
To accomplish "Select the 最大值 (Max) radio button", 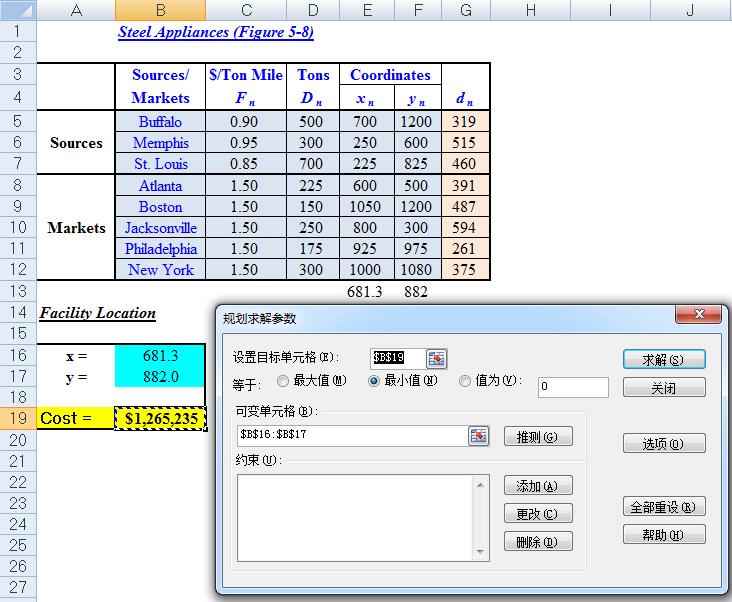I will (283, 381).
